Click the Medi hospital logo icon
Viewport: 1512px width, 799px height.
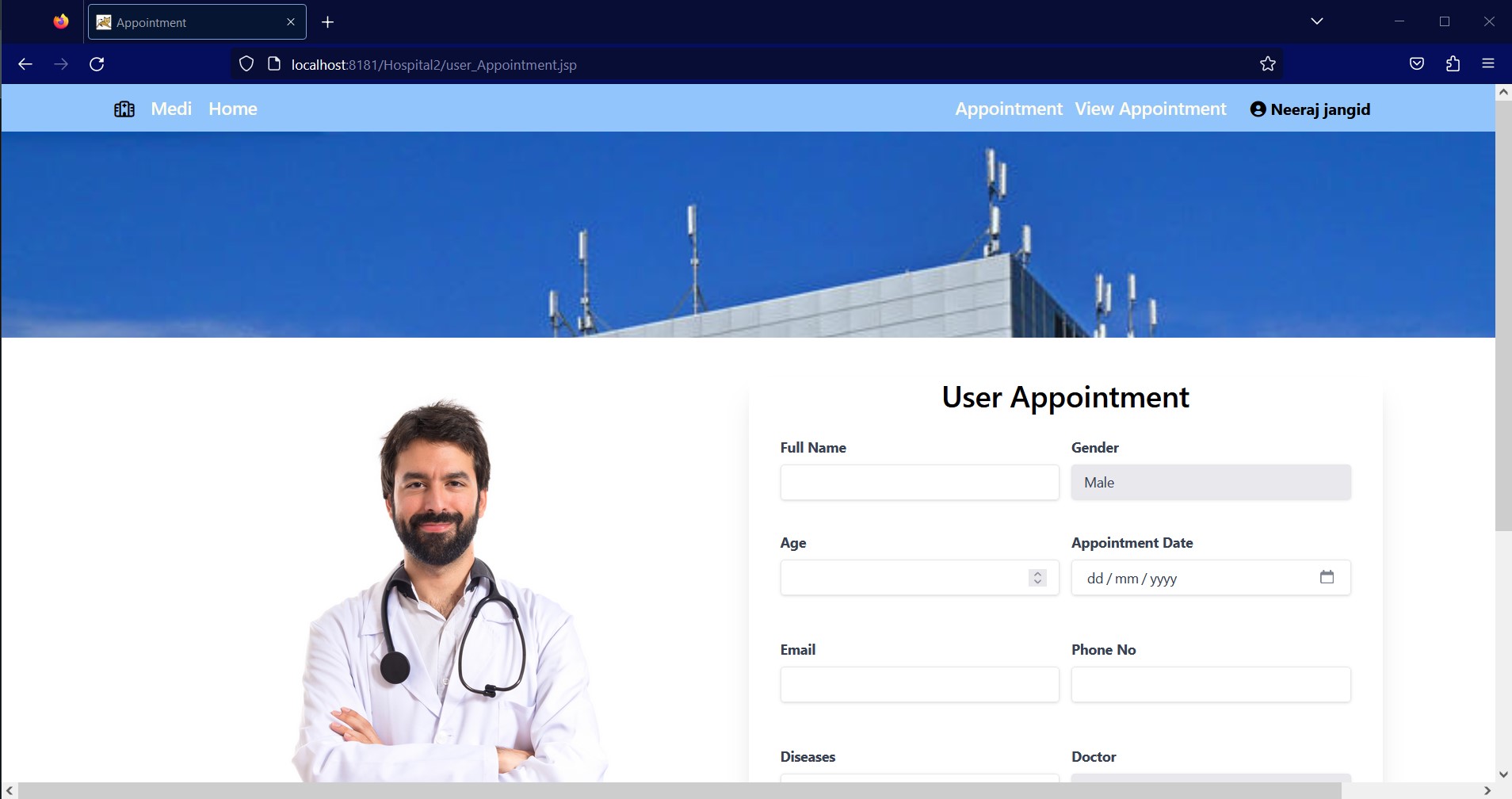(x=124, y=109)
